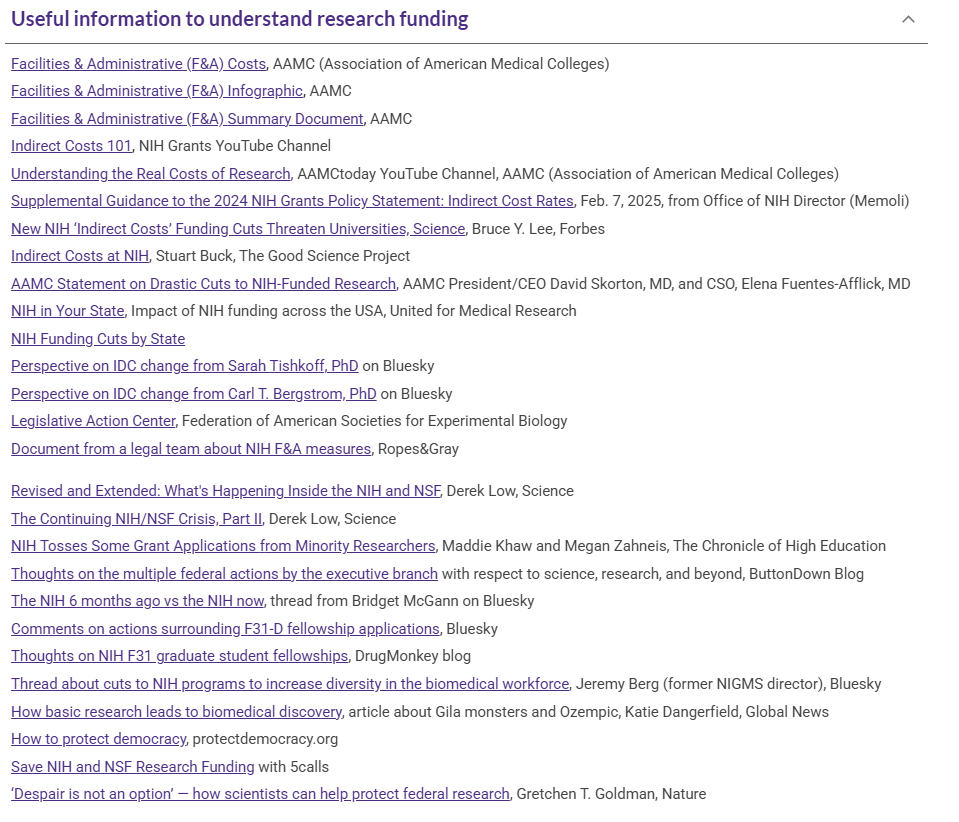Open The Continuing NIH/NSF Crisis, Part II
959x822 pixels.
[136, 519]
